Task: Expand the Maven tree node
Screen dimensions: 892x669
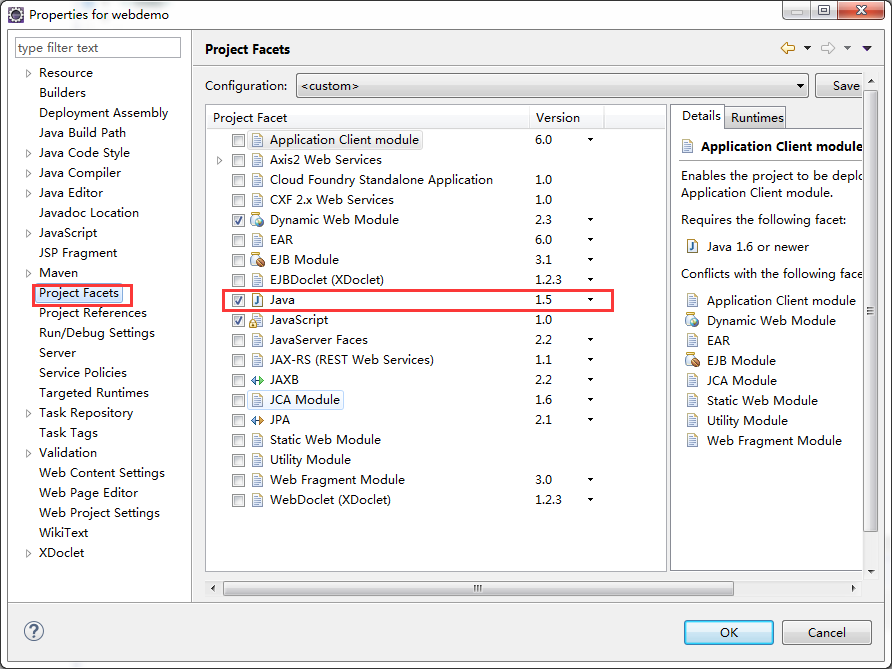Action: 28,274
